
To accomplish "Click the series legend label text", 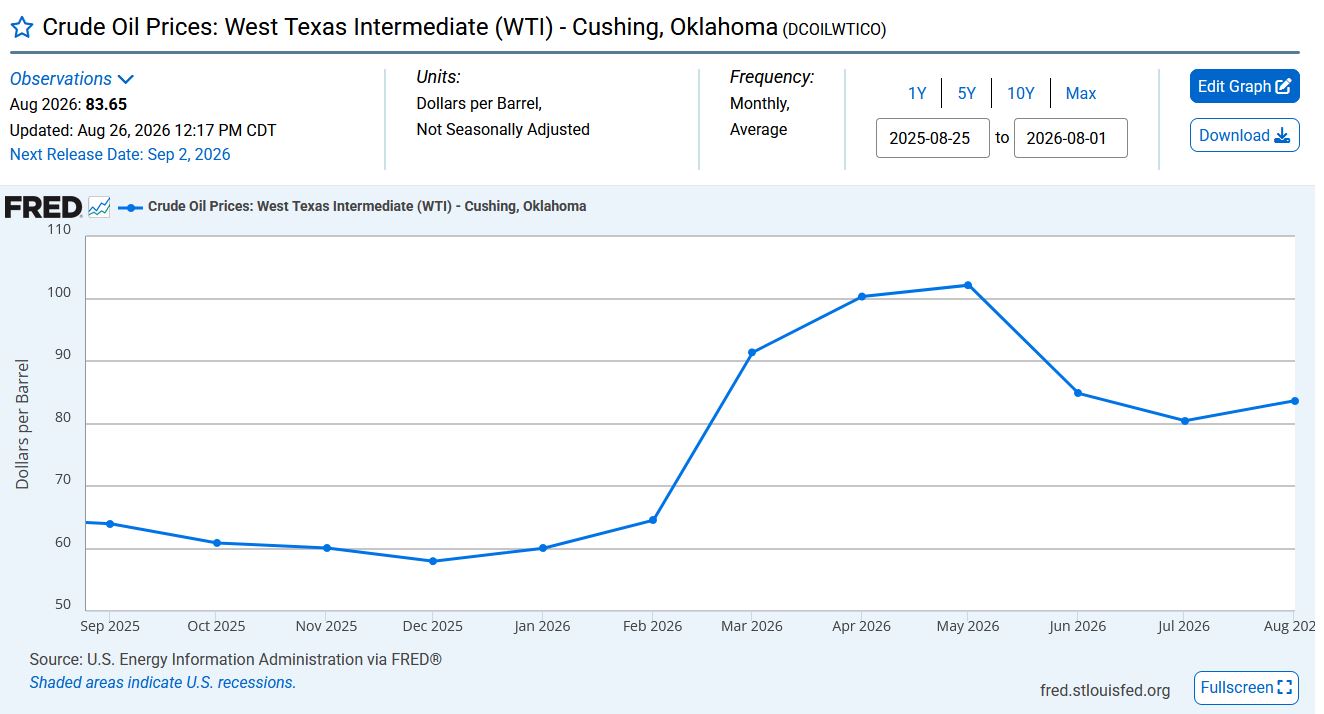I will pos(367,206).
